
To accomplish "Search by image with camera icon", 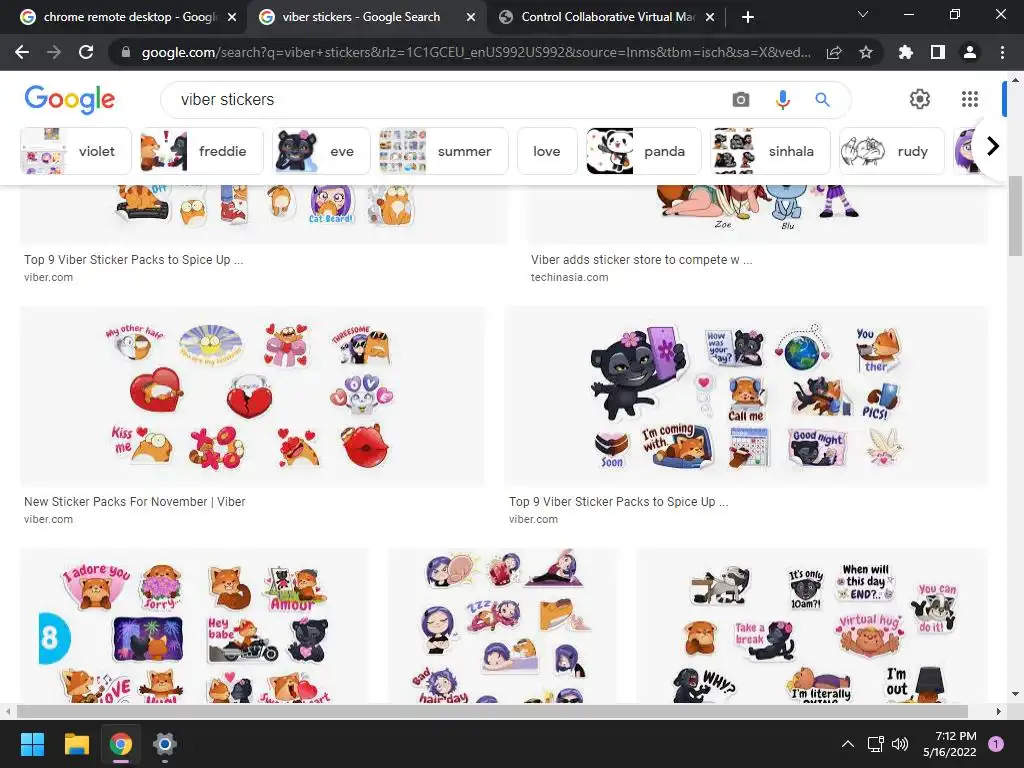I will click(741, 100).
